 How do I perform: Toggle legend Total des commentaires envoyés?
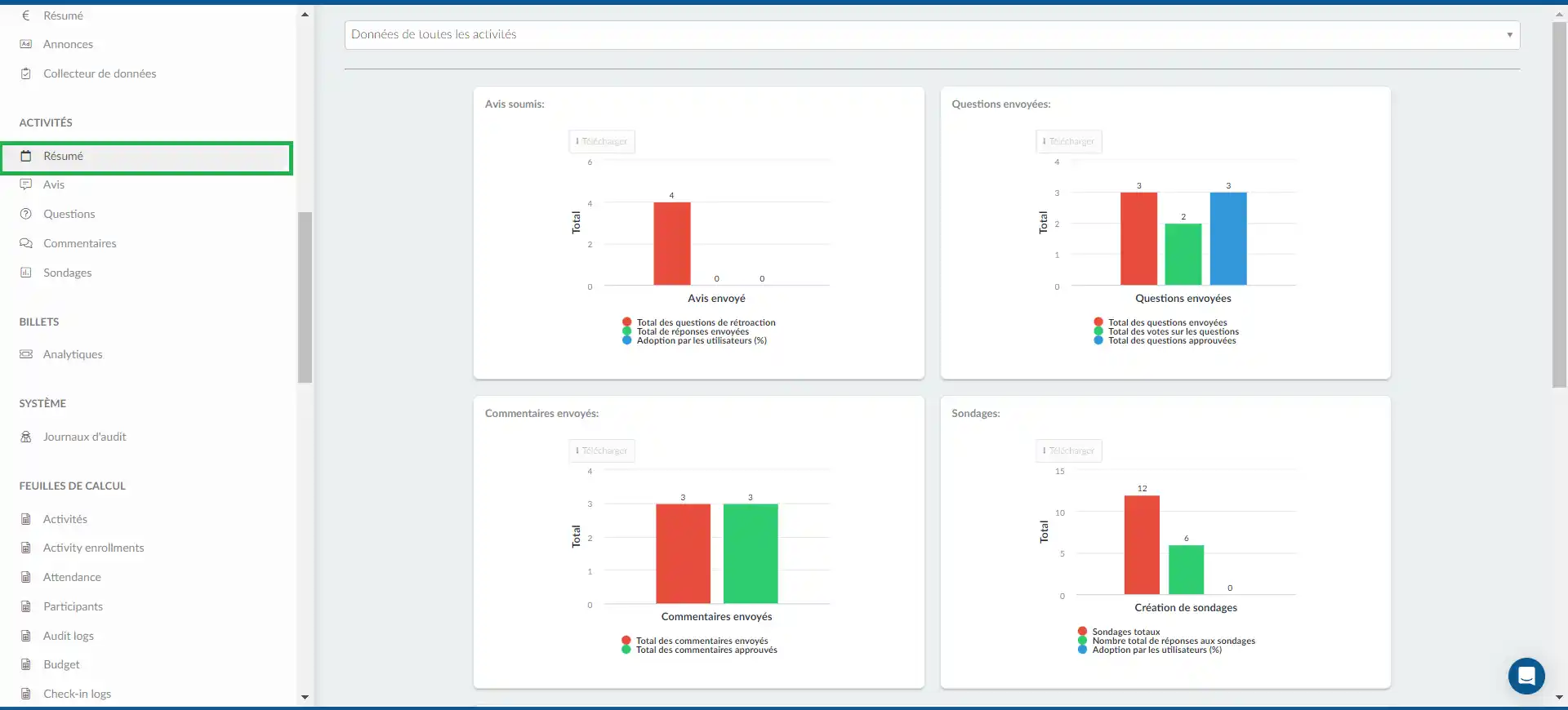click(695, 641)
